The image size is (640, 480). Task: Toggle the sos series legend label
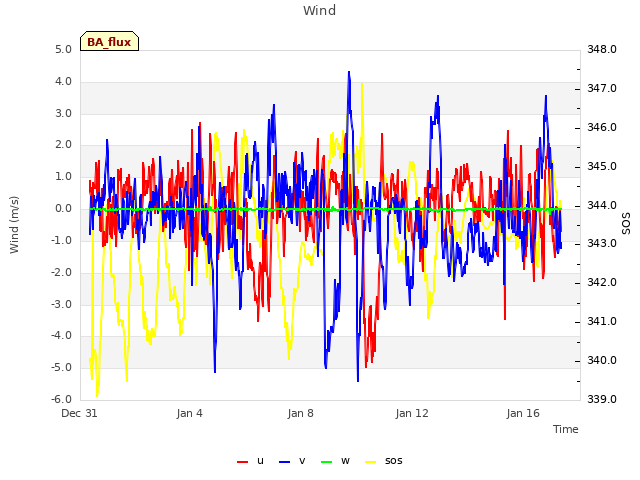(393, 460)
